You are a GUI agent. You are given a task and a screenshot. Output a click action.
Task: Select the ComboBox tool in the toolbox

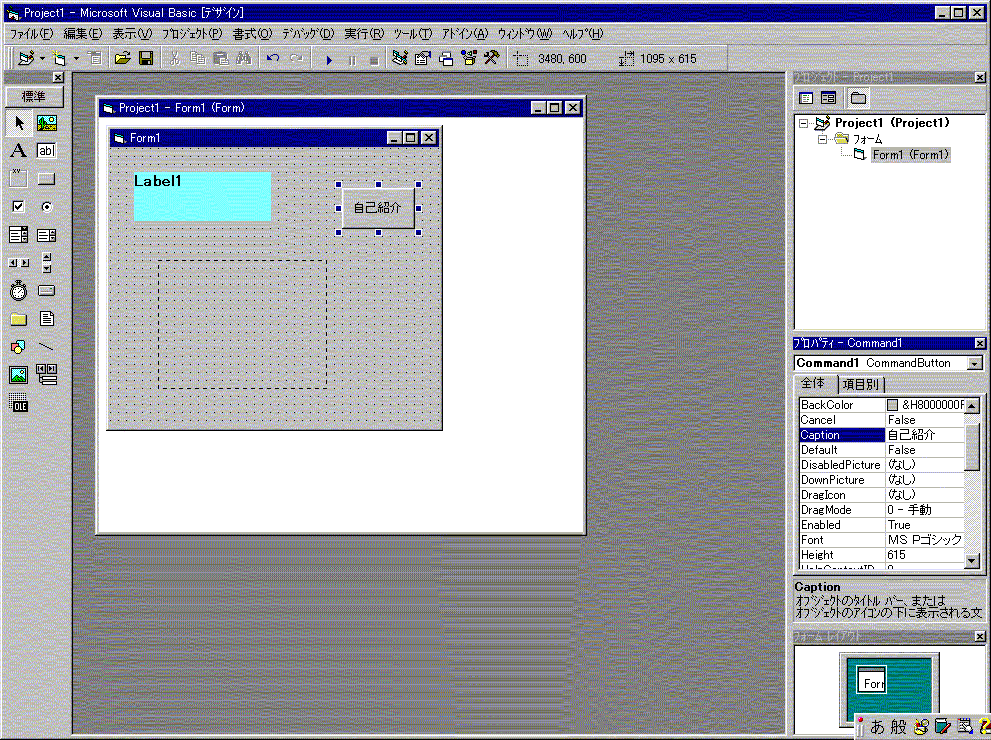[x=18, y=235]
